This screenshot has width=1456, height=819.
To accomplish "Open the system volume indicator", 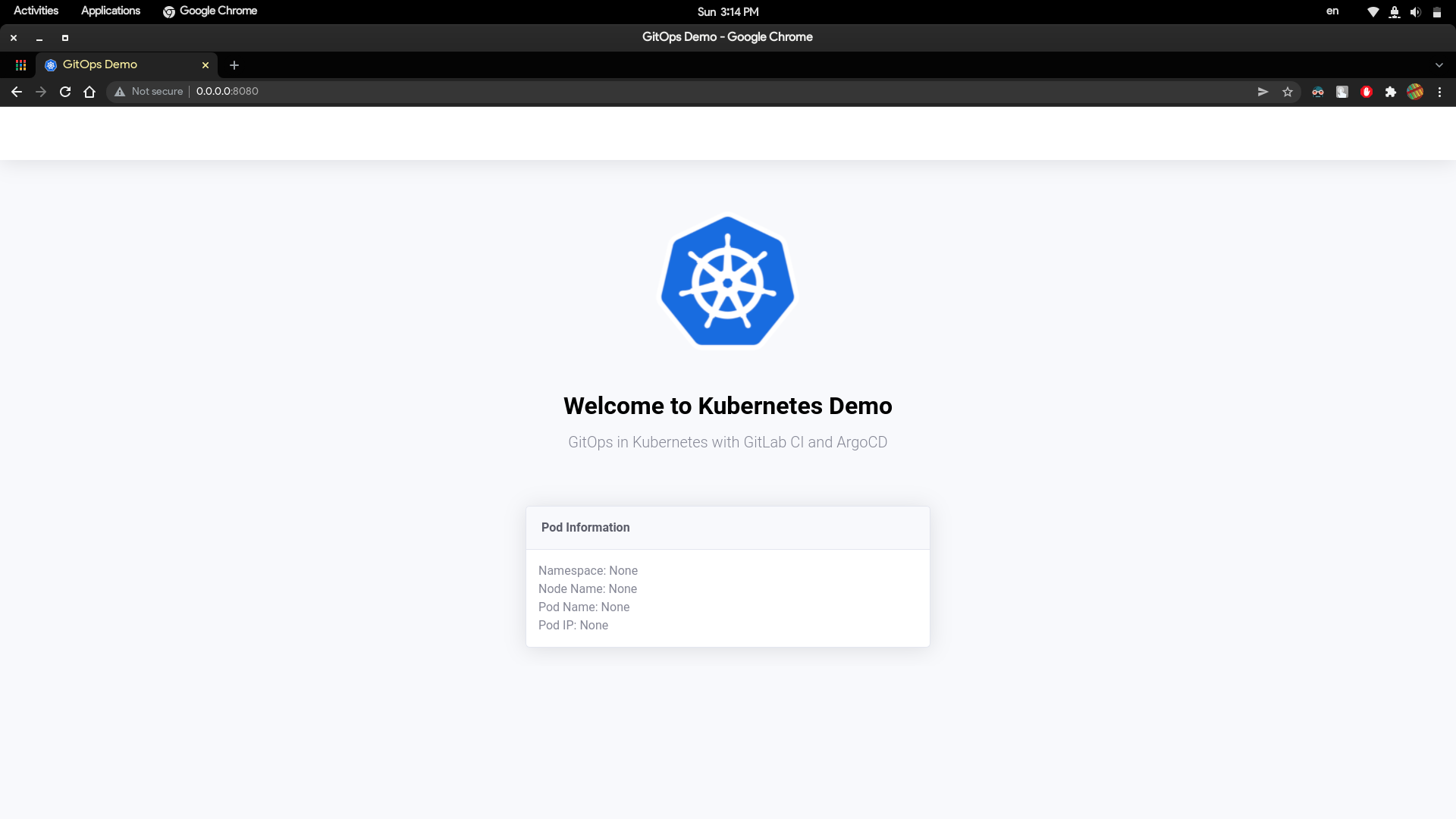I will click(x=1415, y=12).
